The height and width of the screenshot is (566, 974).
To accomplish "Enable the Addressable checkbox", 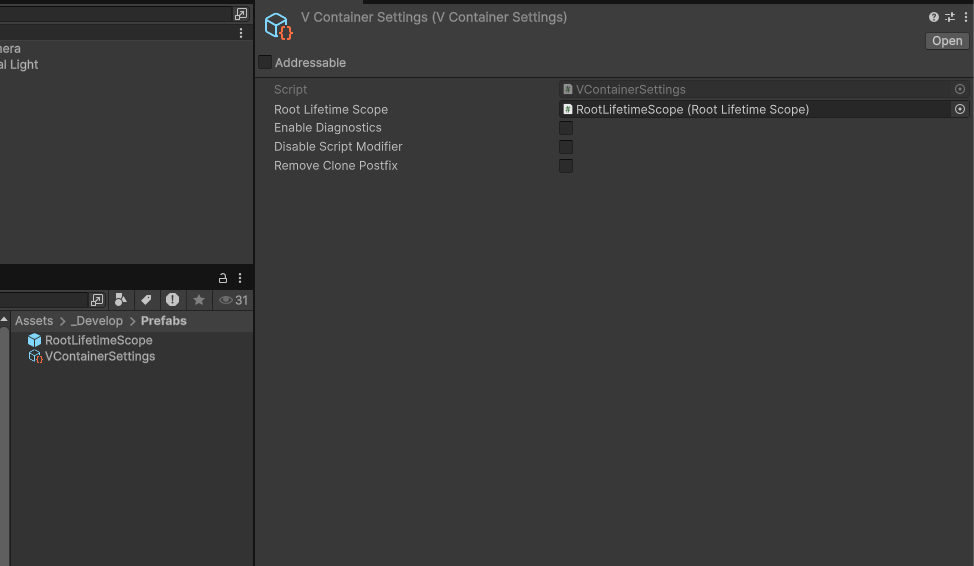I will click(265, 62).
